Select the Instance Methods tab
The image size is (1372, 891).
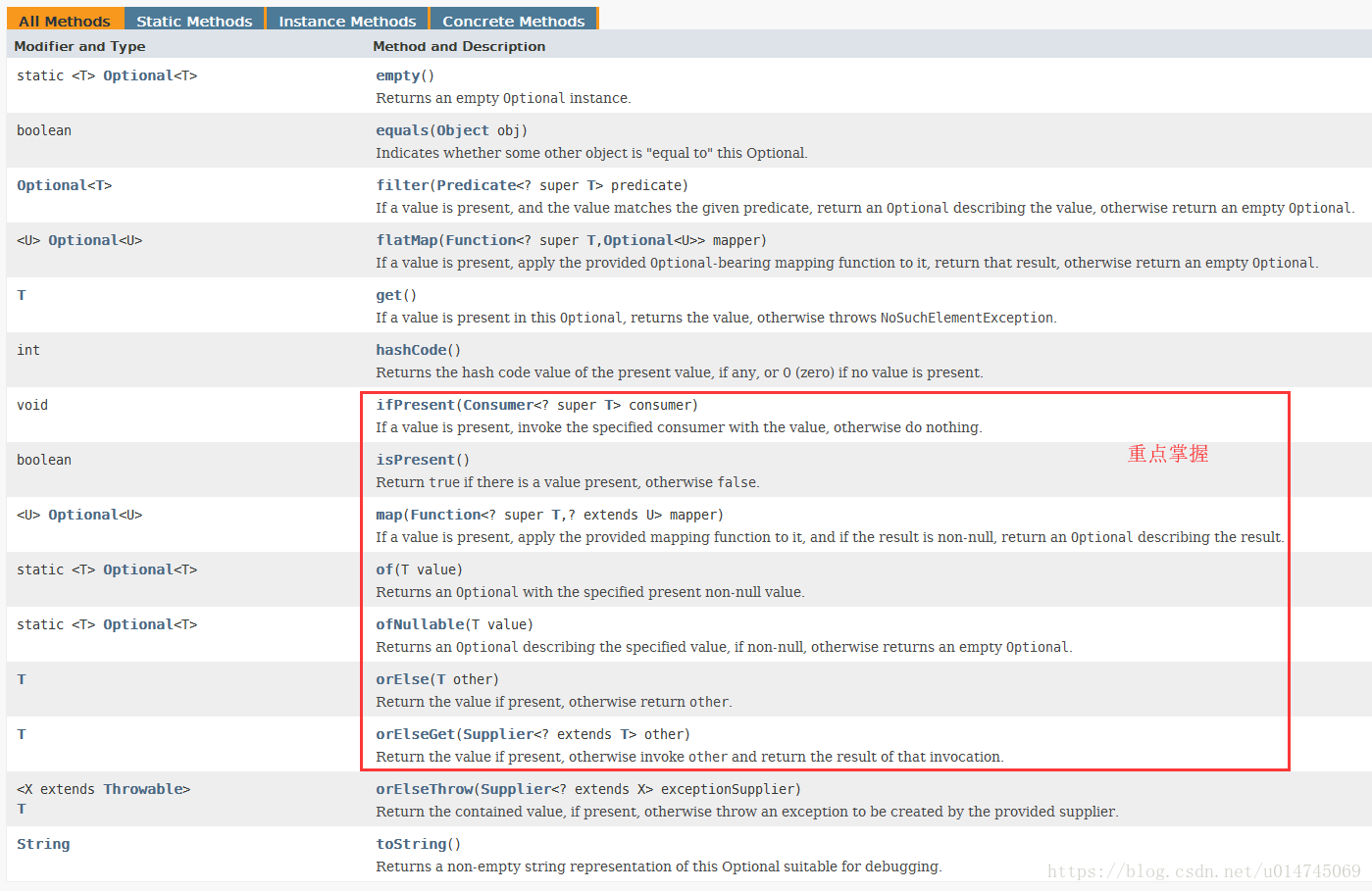click(x=347, y=21)
